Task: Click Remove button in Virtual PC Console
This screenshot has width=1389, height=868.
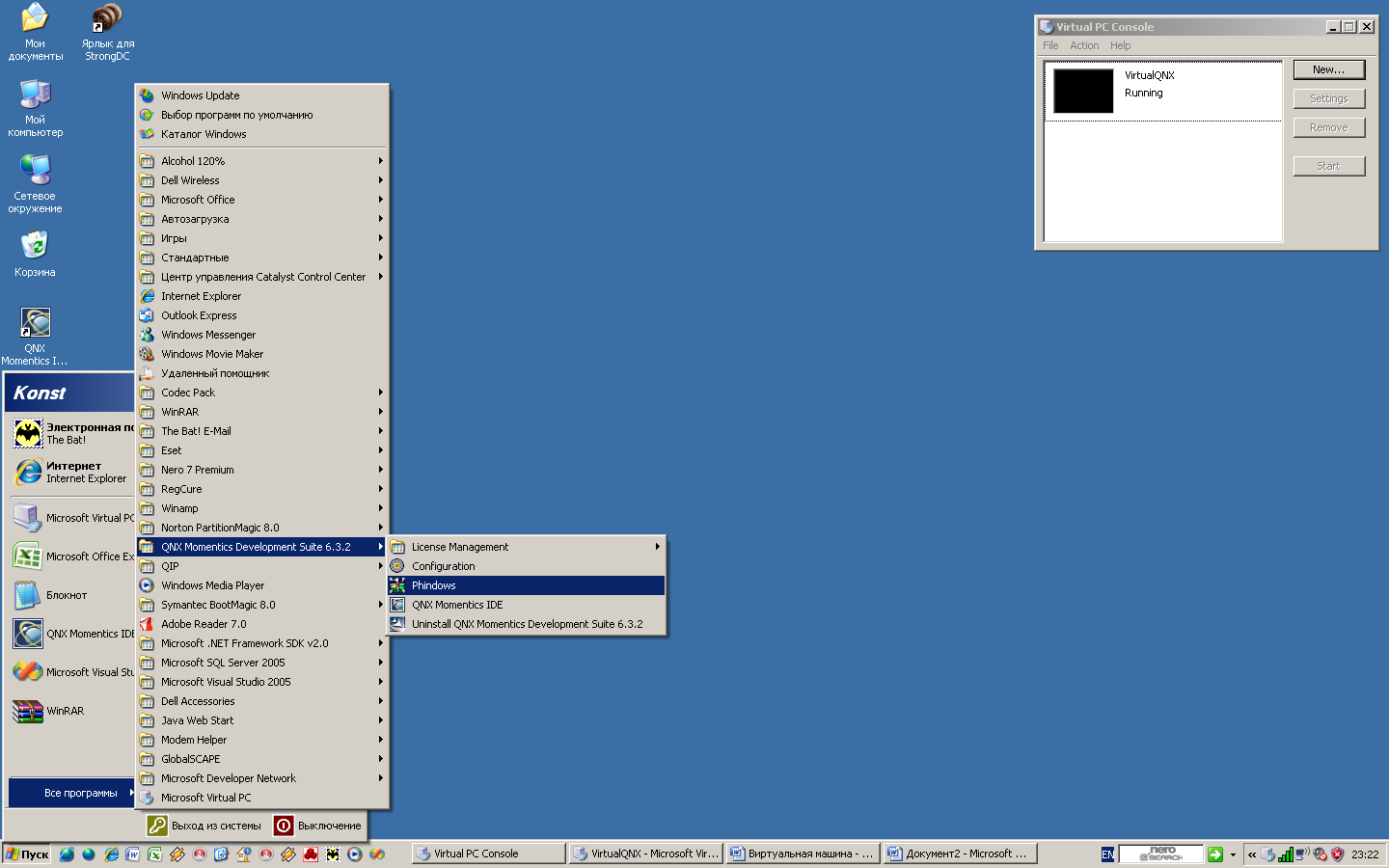Action: (x=1329, y=127)
